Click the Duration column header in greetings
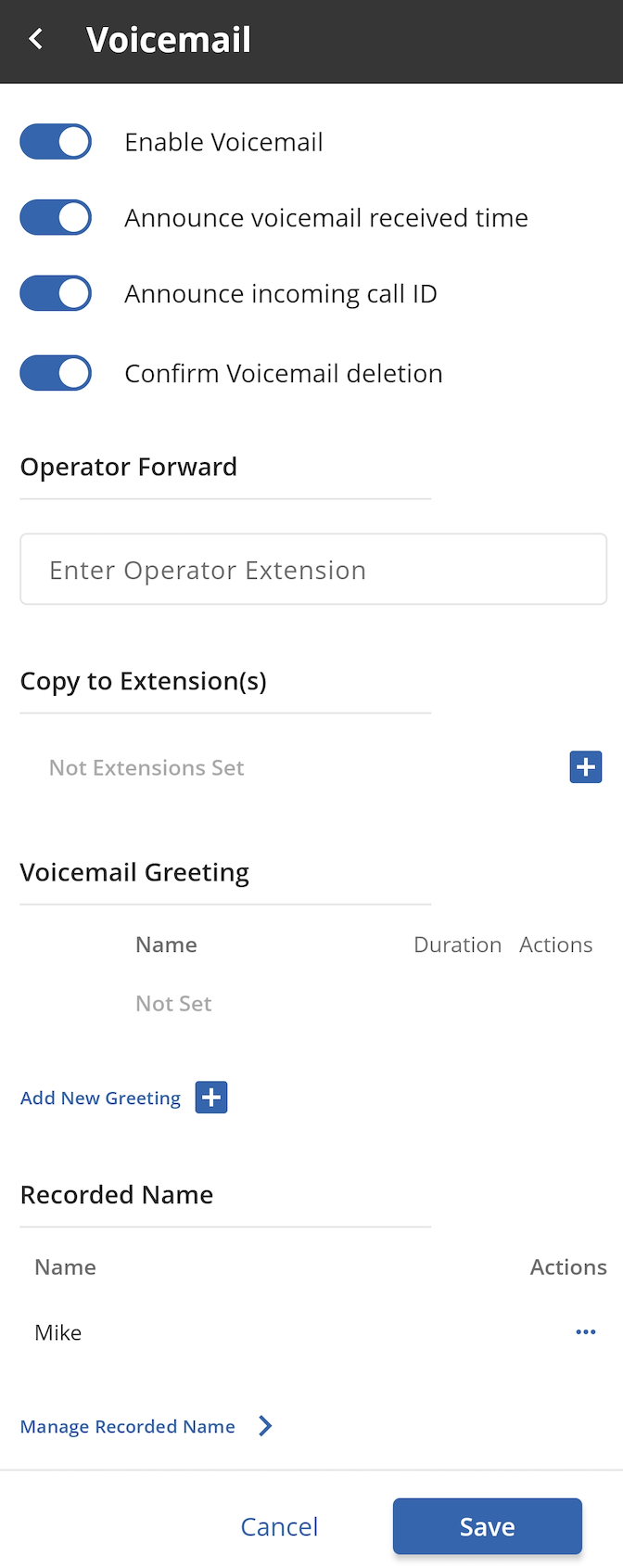 [x=457, y=945]
